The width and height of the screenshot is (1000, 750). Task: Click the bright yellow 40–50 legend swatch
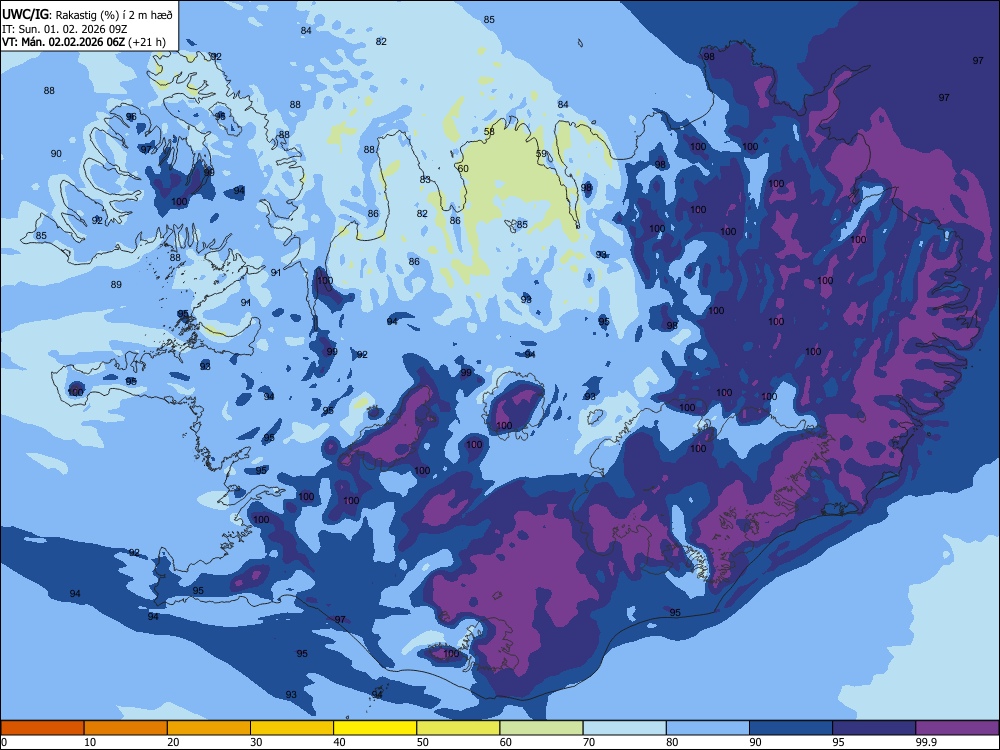coord(375,728)
